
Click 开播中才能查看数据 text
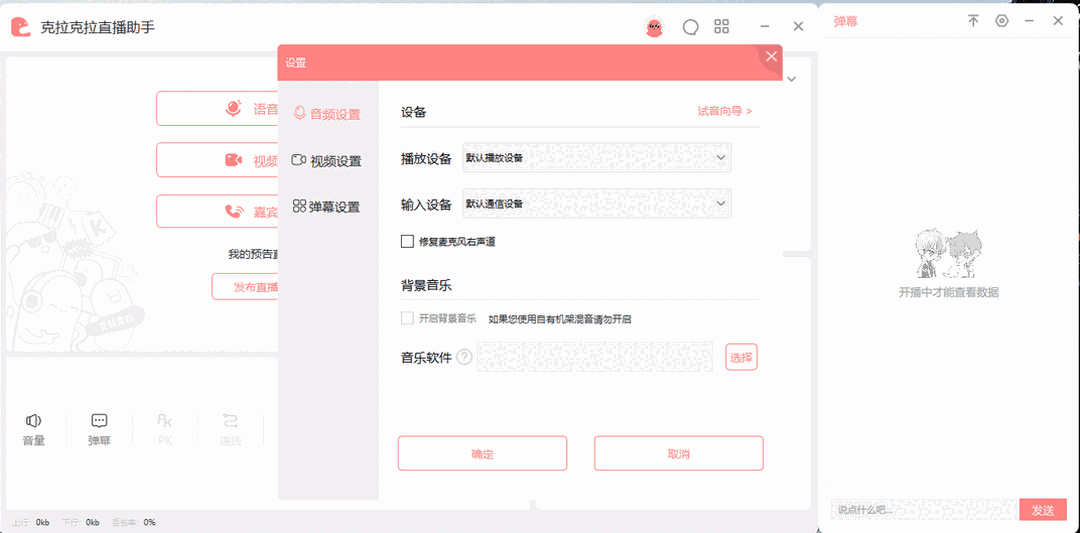pyautogui.click(x=948, y=292)
